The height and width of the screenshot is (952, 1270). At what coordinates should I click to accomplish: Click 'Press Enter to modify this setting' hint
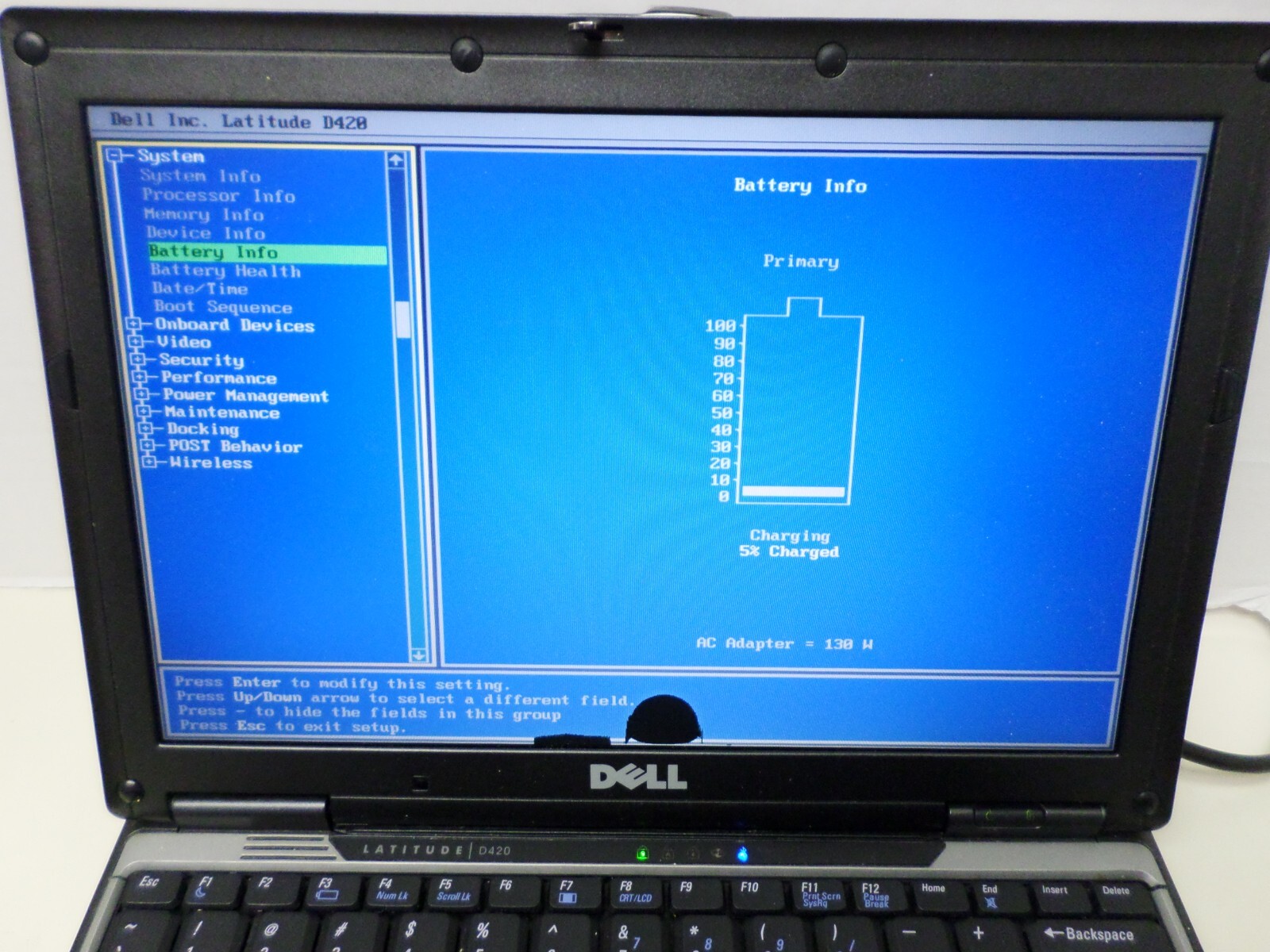(342, 683)
